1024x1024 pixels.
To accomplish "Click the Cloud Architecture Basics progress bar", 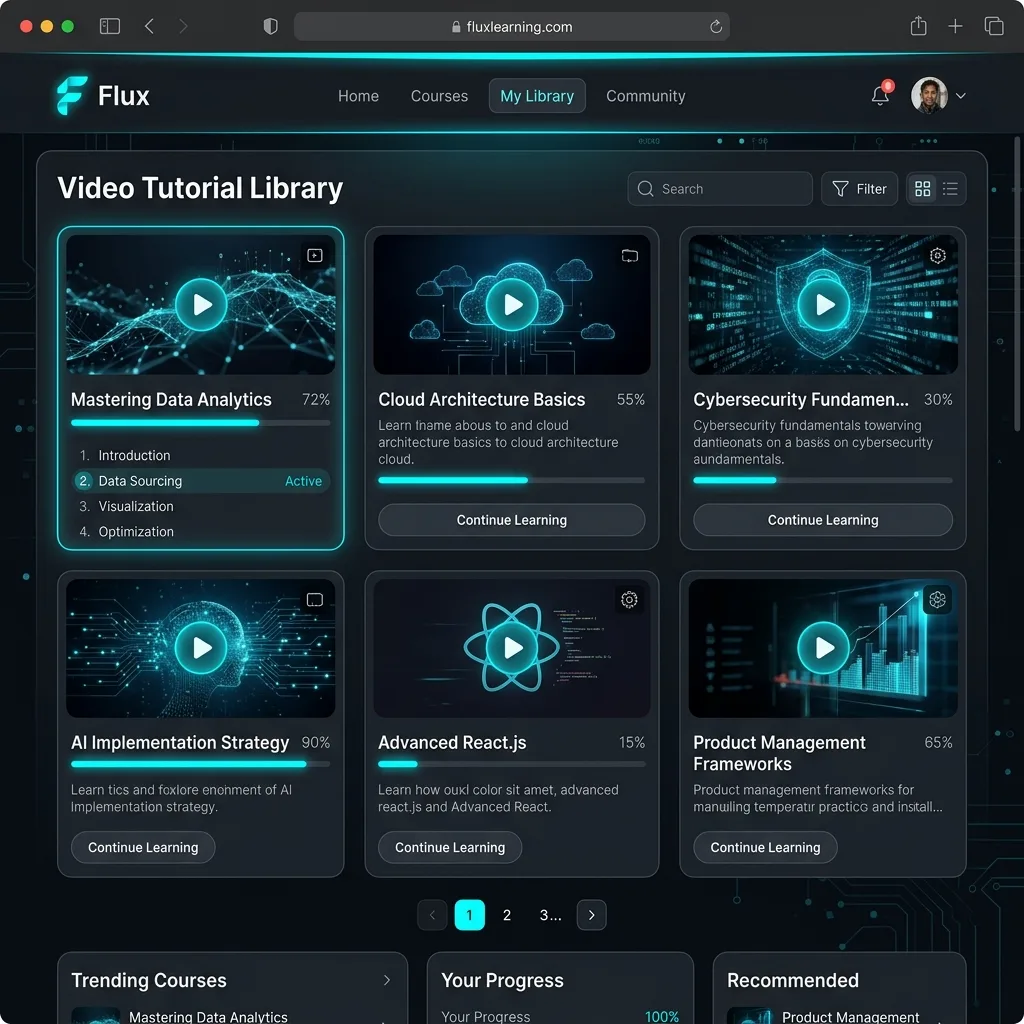I will [511, 480].
